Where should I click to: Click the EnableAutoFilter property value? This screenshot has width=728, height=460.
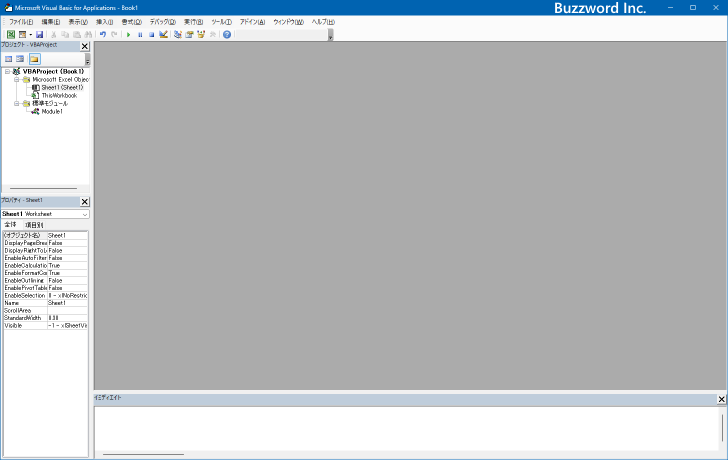[x=67, y=258]
